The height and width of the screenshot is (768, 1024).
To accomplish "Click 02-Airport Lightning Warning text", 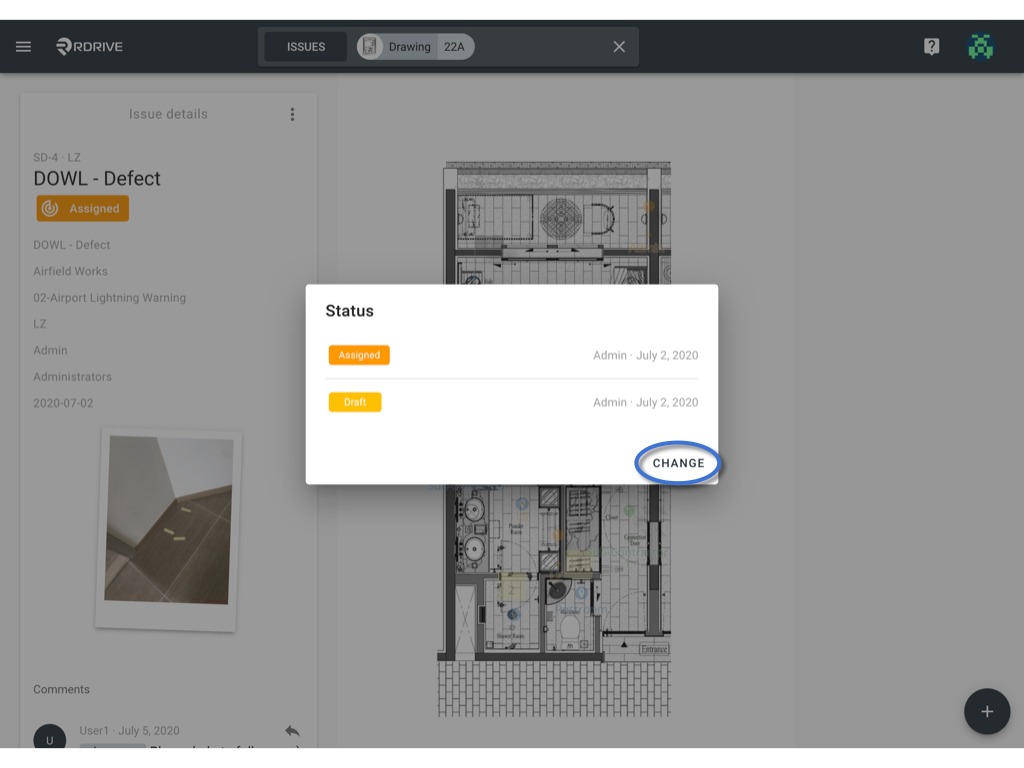I will 110,298.
